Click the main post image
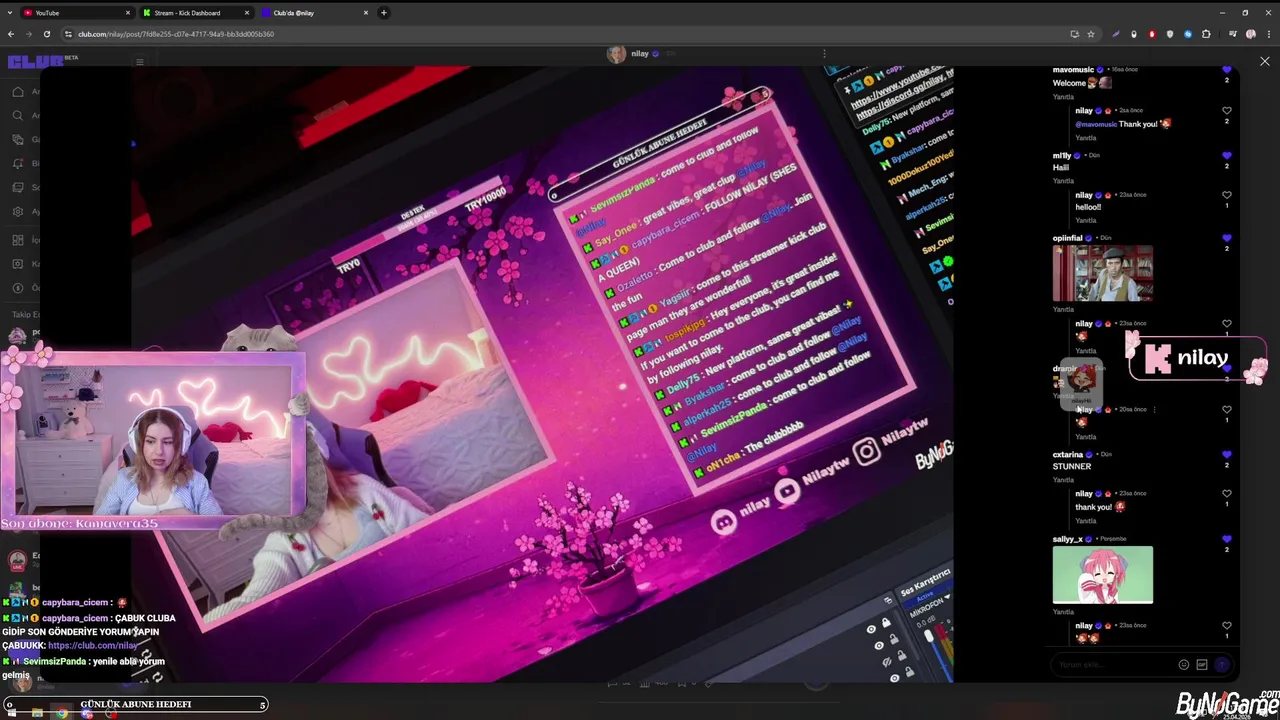Image resolution: width=1280 pixels, height=720 pixels. pyautogui.click(x=542, y=375)
